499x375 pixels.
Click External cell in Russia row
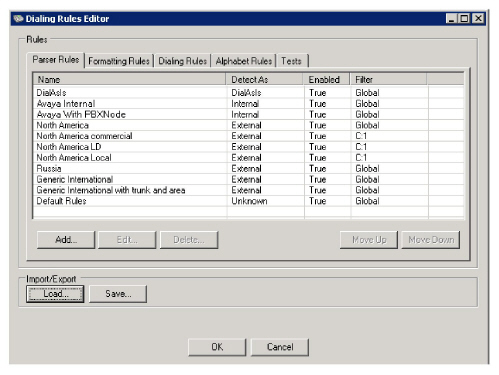pyautogui.click(x=246, y=168)
